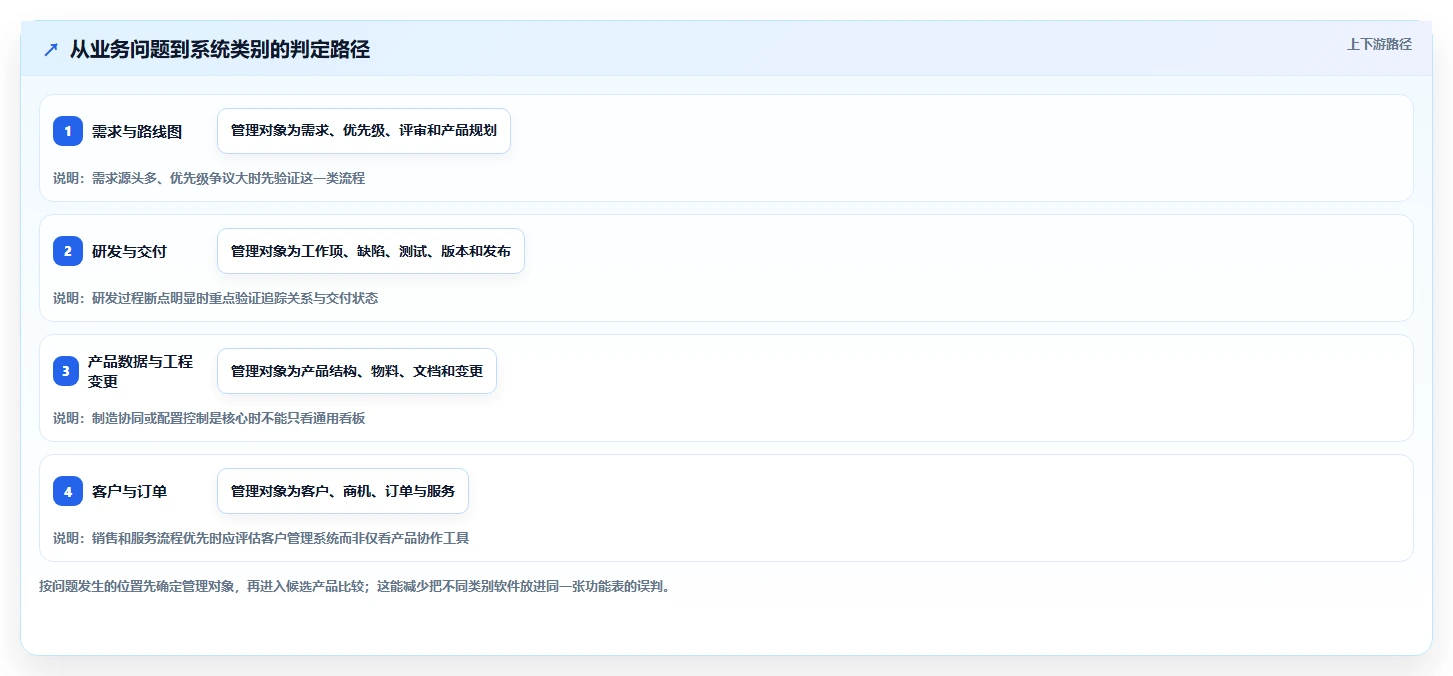Image resolution: width=1453 pixels, height=676 pixels.
Task: Select step number 1 badge
Action: coord(68,131)
